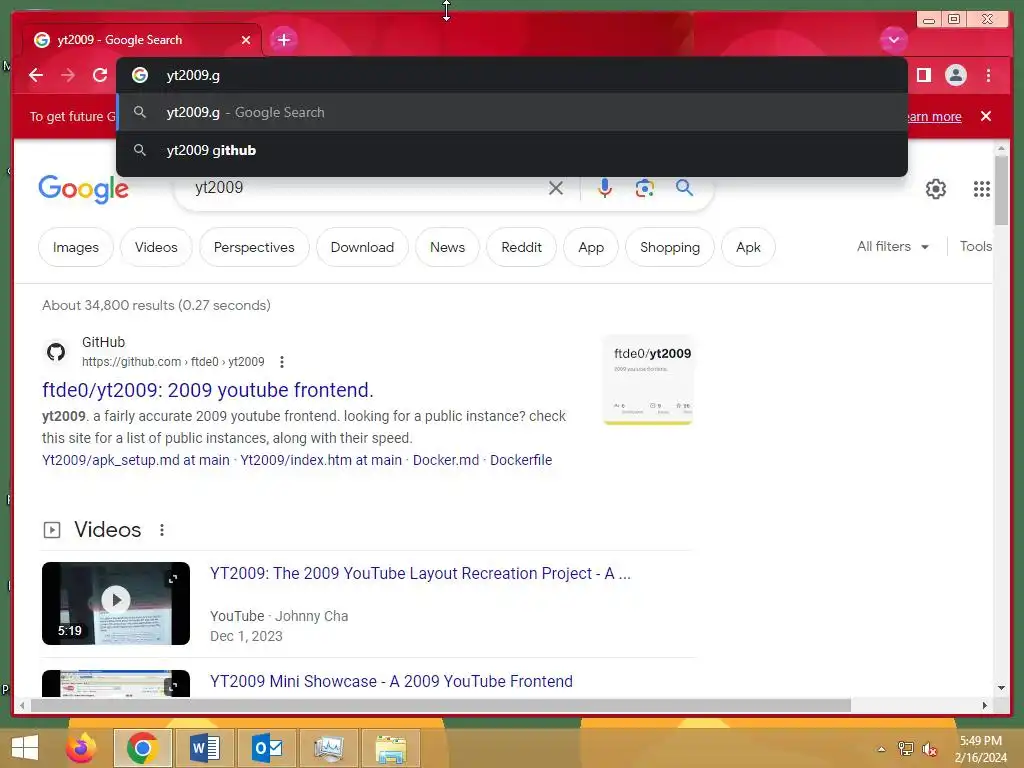The height and width of the screenshot is (768, 1024).
Task: Click the address bar text yt2009.g
Action: [193, 75]
